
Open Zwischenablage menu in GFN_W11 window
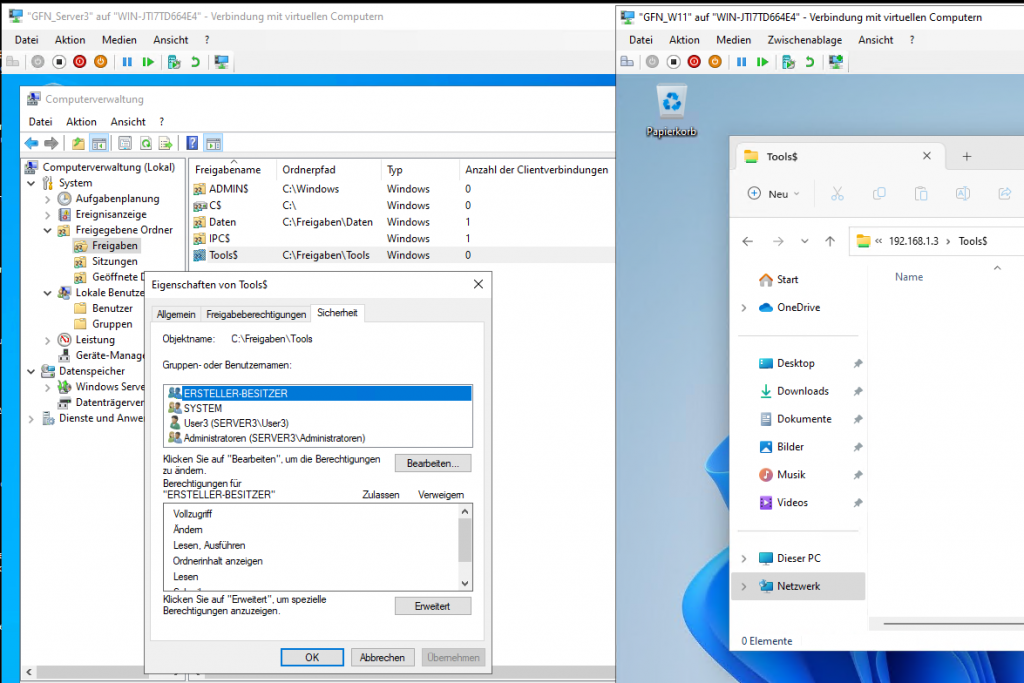click(804, 40)
